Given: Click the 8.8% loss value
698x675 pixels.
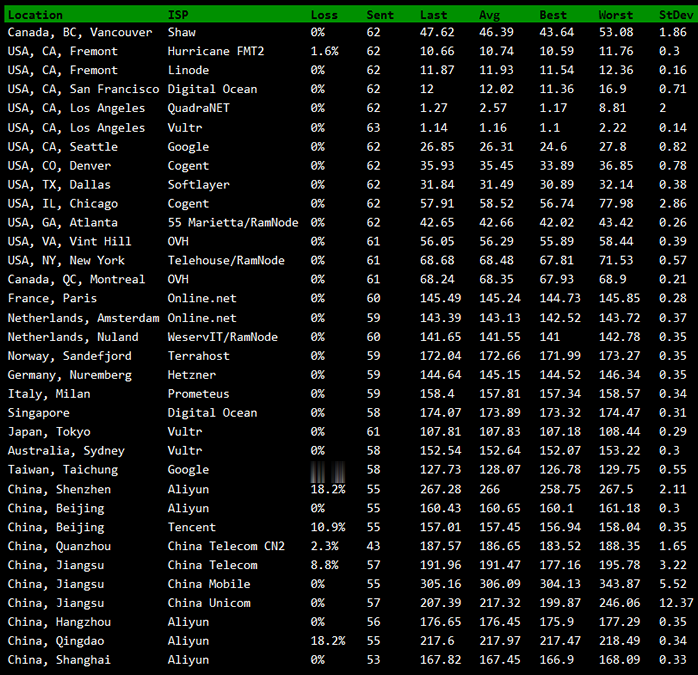Looking at the screenshot, I should click(x=324, y=565).
